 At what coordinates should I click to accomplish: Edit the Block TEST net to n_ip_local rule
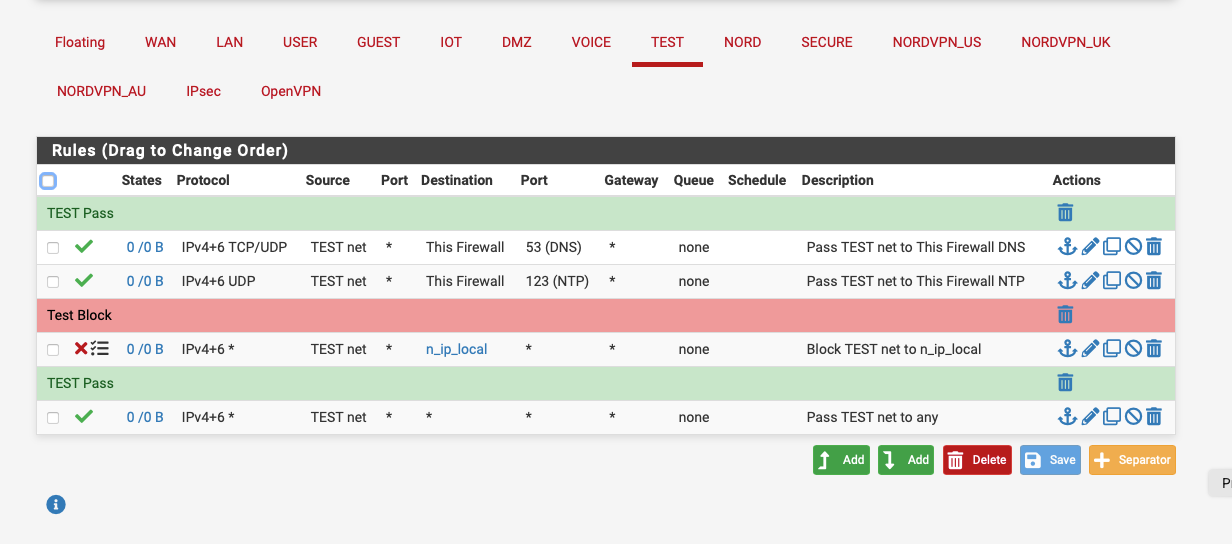coord(1090,349)
